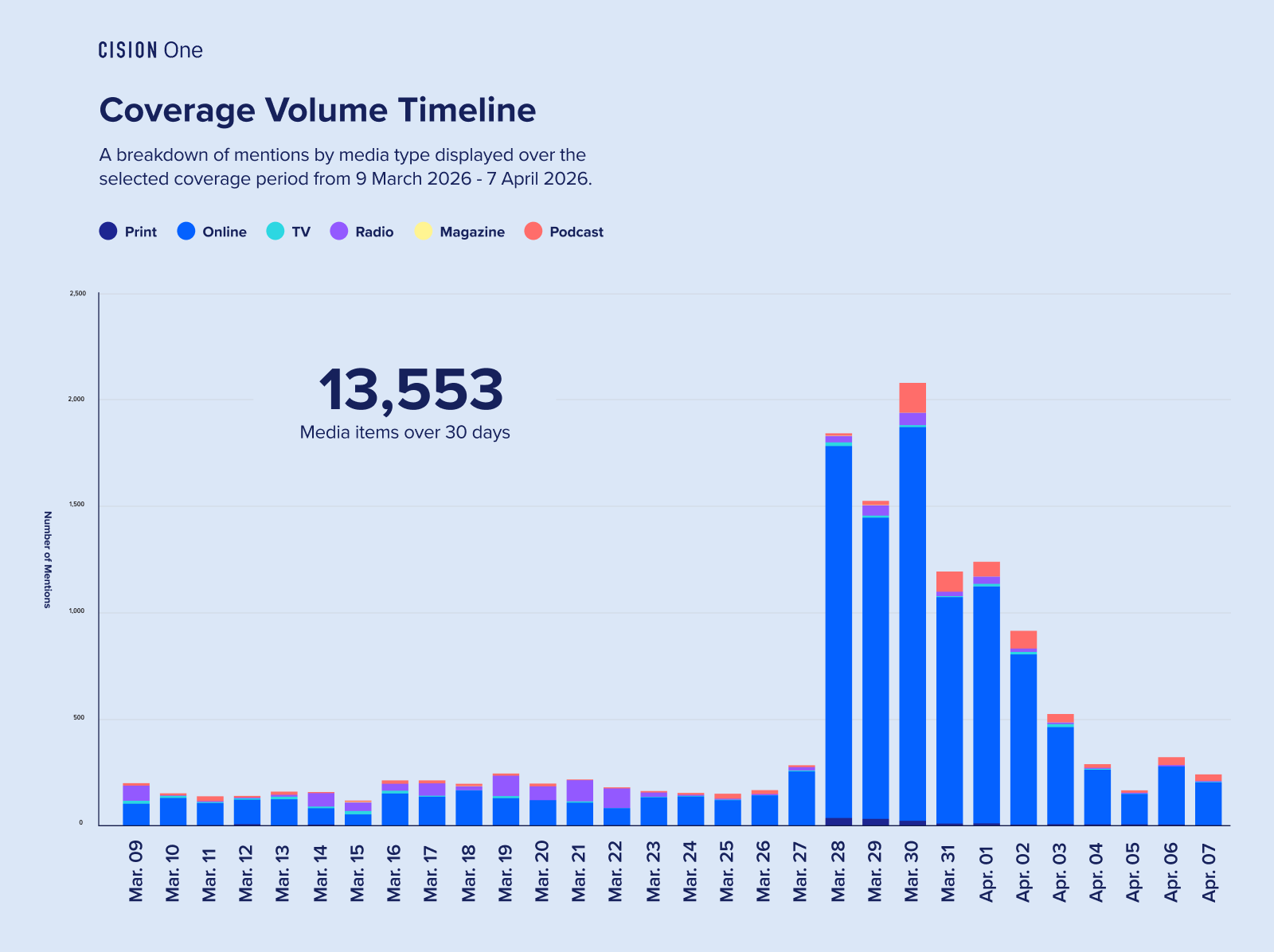
Task: Click the Mar. 30 date label
Action: pos(912,872)
